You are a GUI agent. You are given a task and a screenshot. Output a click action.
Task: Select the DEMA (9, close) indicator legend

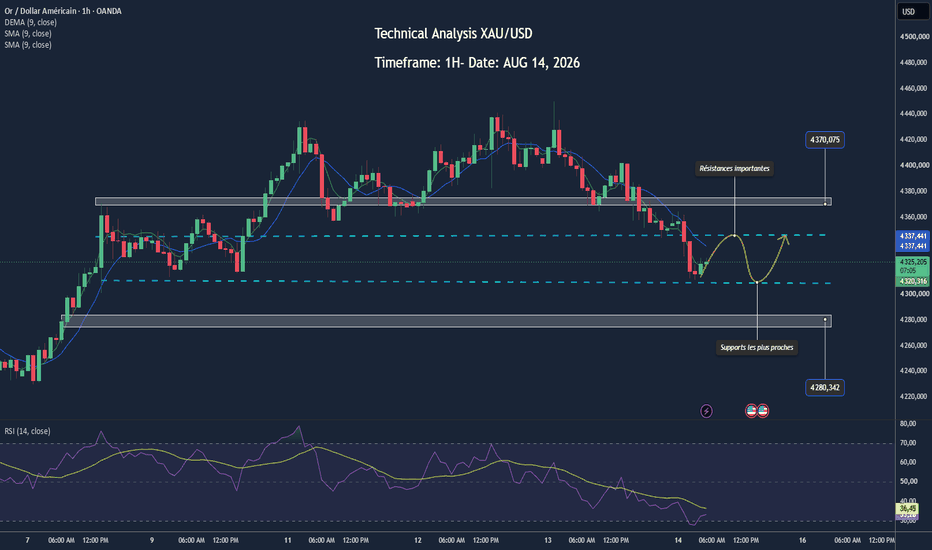30,22
